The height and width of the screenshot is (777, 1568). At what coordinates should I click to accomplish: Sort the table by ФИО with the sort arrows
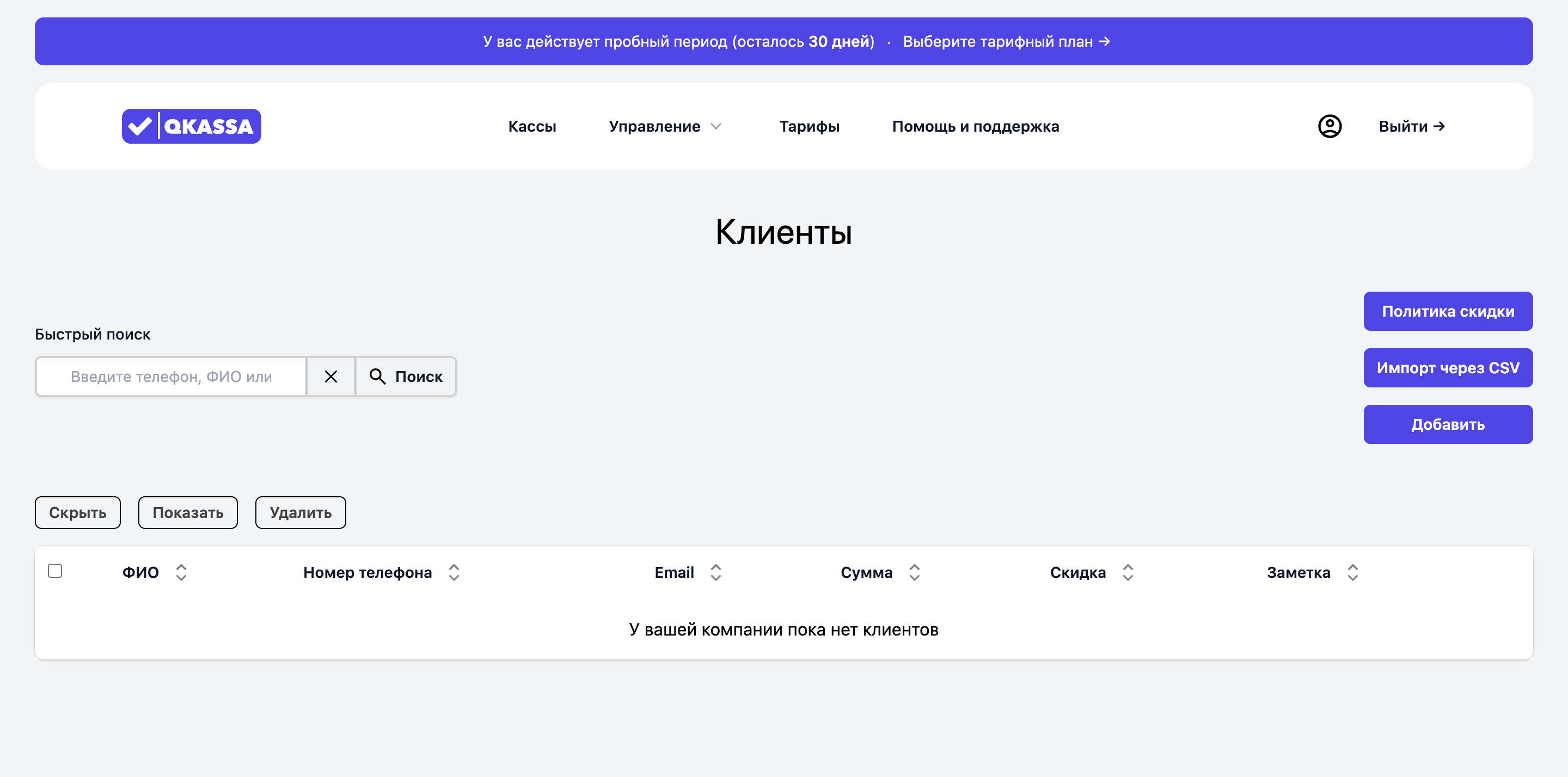[181, 572]
